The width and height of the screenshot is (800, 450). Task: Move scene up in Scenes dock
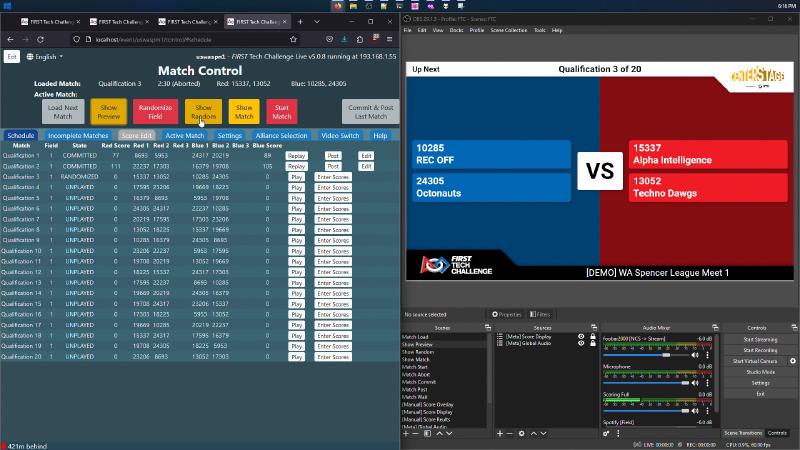click(439, 433)
